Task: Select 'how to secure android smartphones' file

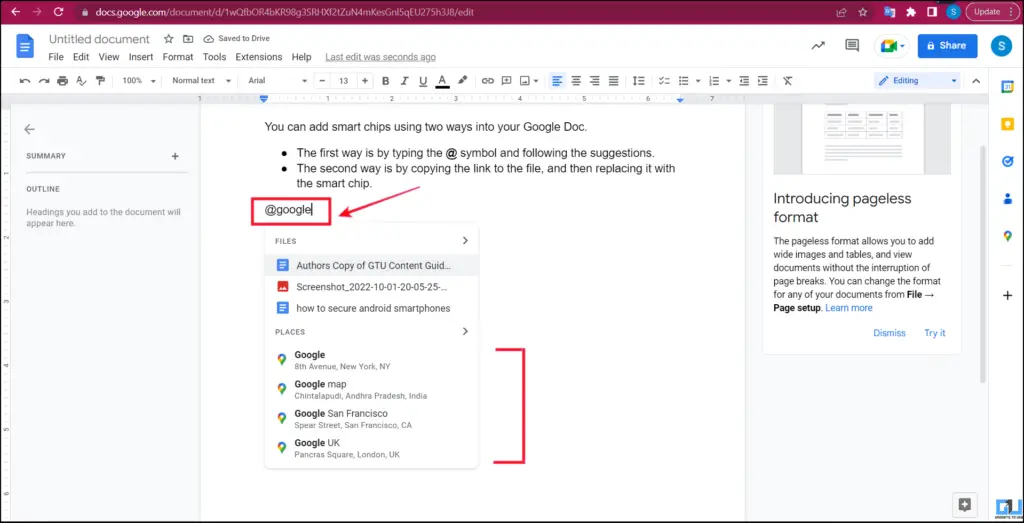Action: (372, 308)
